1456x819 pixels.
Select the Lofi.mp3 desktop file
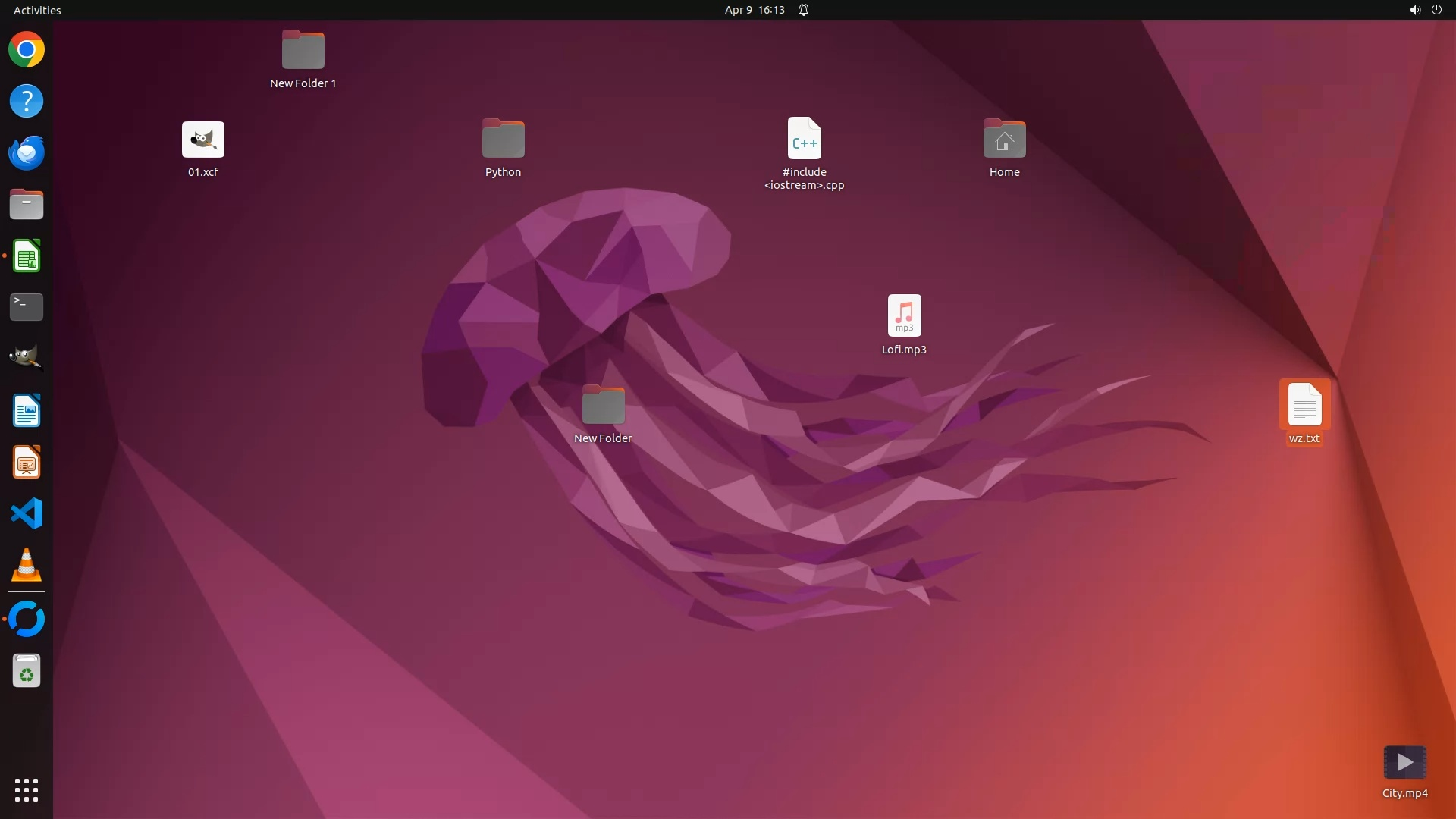904,315
